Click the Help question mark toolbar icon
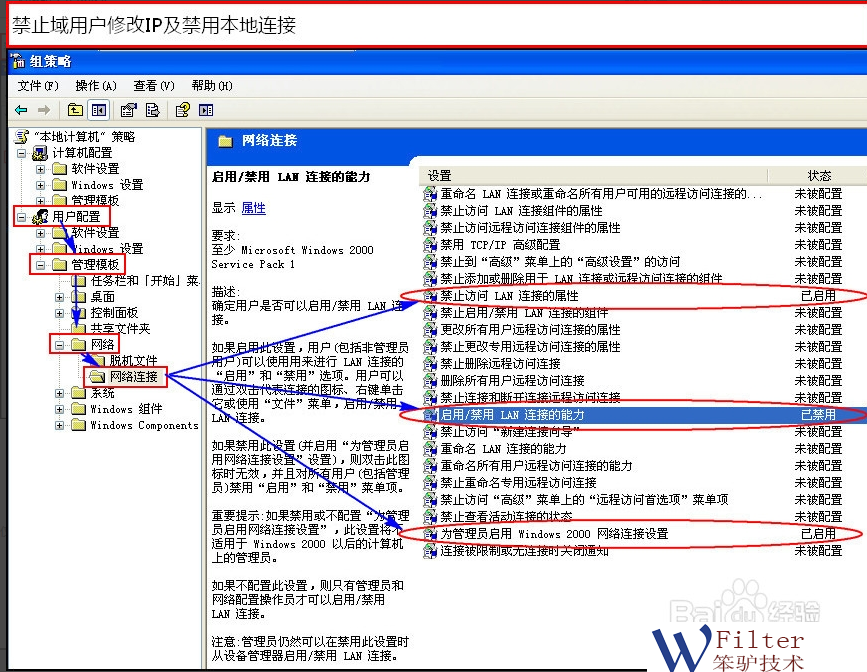The width and height of the screenshot is (867, 672). coord(183,110)
